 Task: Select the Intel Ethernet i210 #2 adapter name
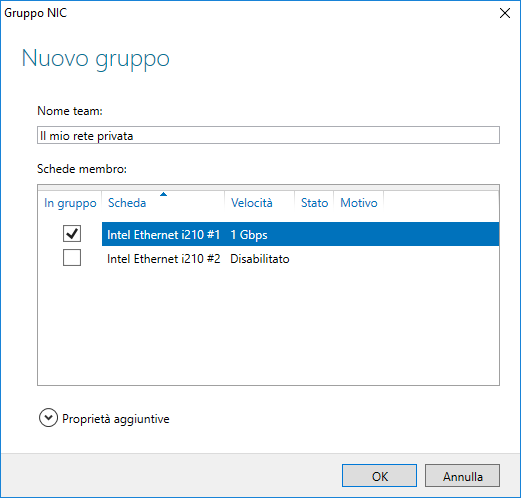(164, 259)
